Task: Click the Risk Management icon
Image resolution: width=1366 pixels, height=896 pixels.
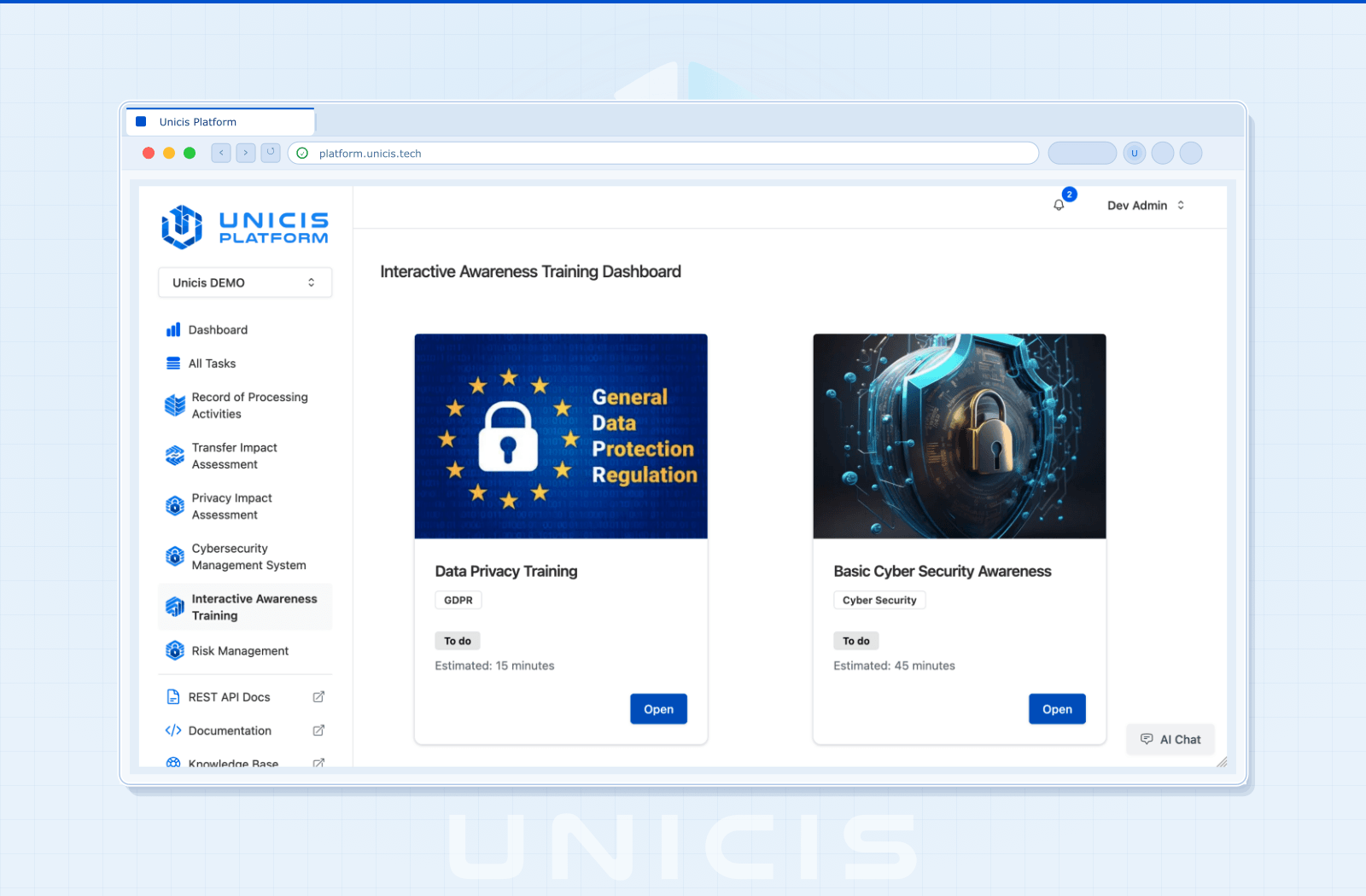Action: (x=175, y=650)
